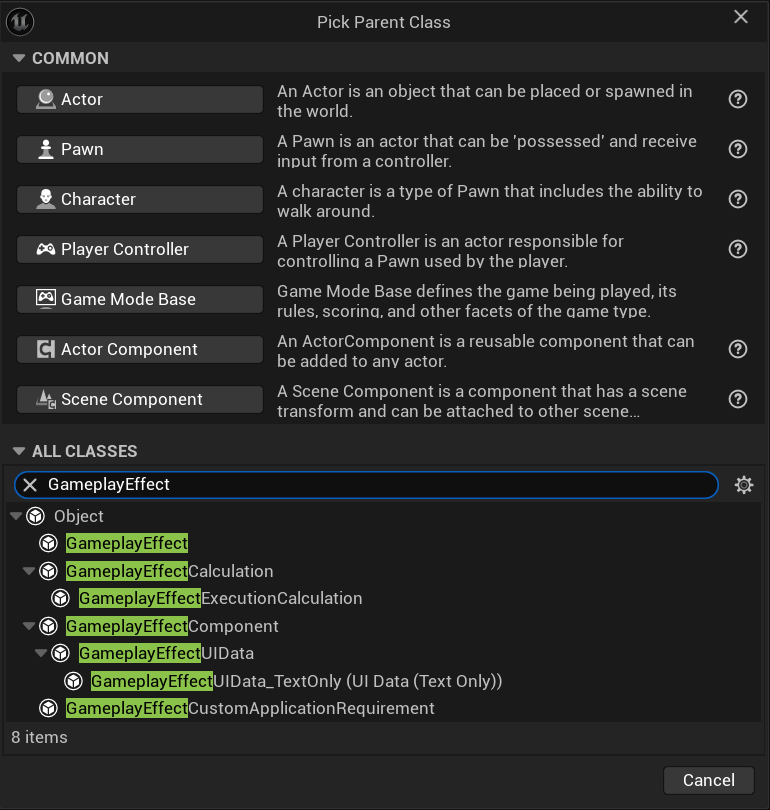Viewport: 770px width, 810px height.
Task: Click the GameplayEffectCalculation class icon
Action: click(49, 571)
